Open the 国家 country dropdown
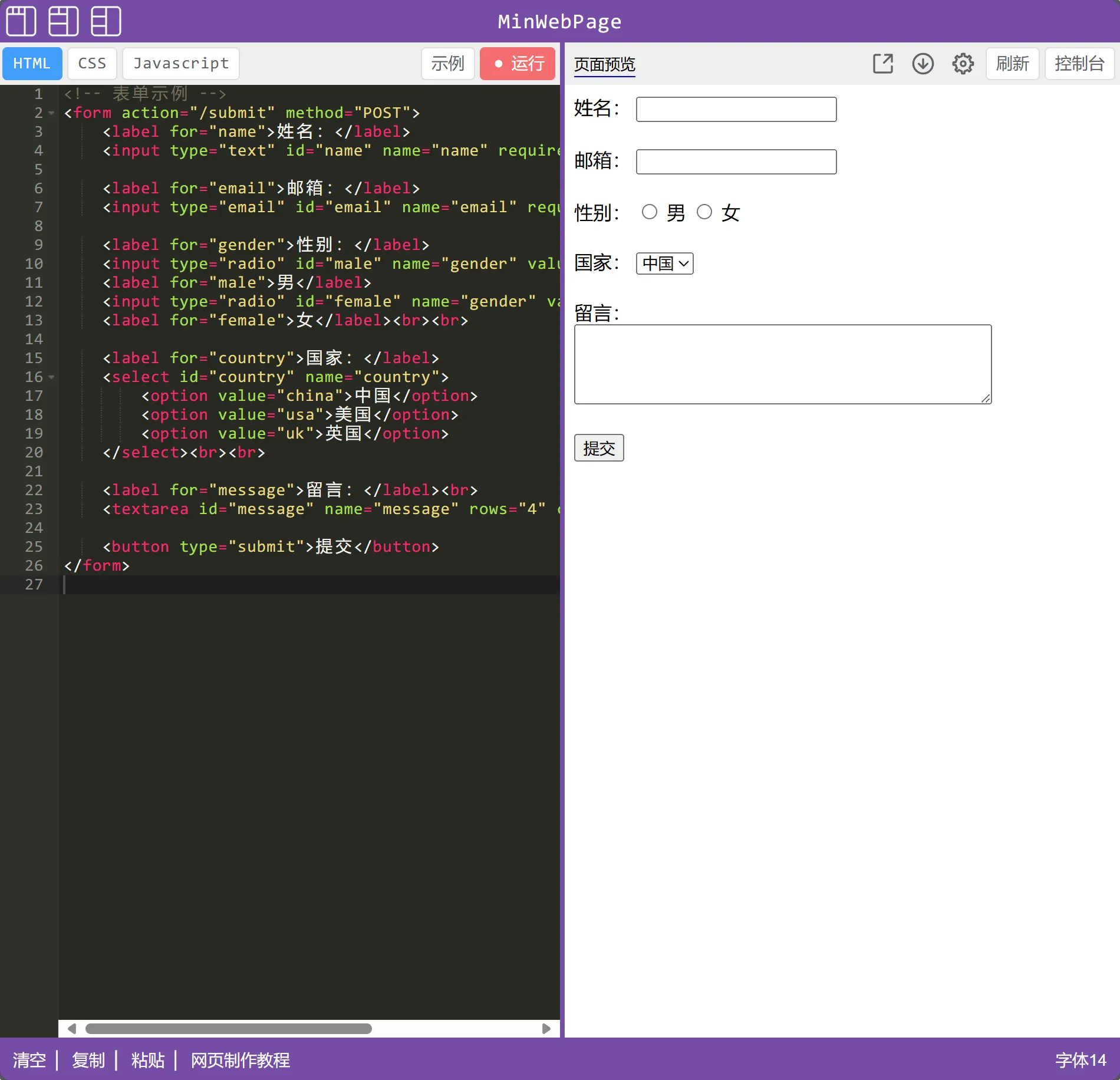This screenshot has height=1080, width=1120. (x=664, y=264)
